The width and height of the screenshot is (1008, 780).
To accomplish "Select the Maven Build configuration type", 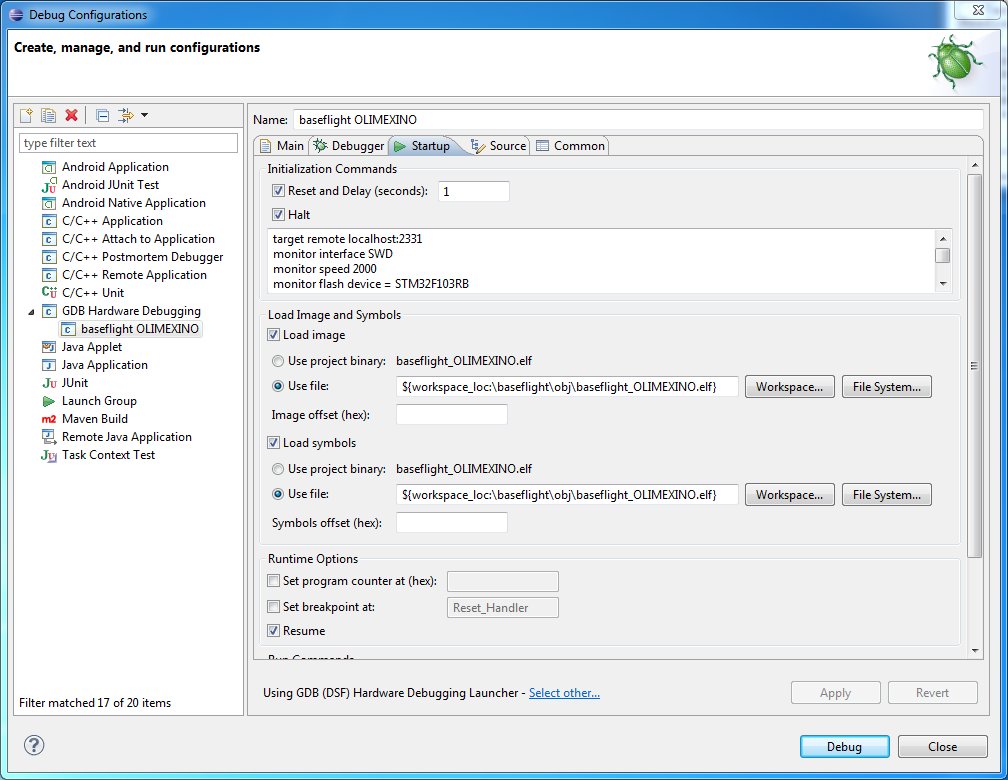I will (x=94, y=419).
